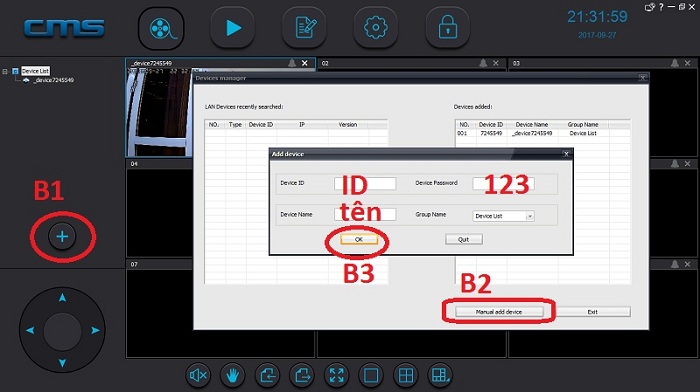The image size is (700, 392).
Task: Pan camera up with PTZ up arrow
Action: pos(62,297)
